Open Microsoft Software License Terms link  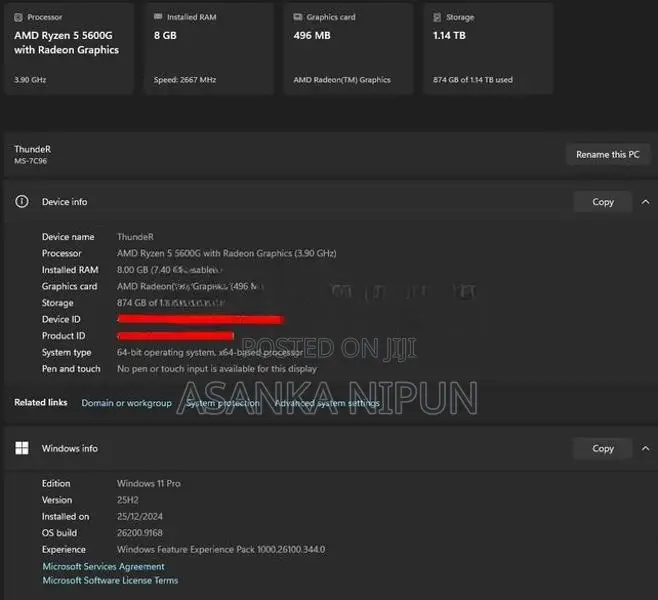click(110, 580)
